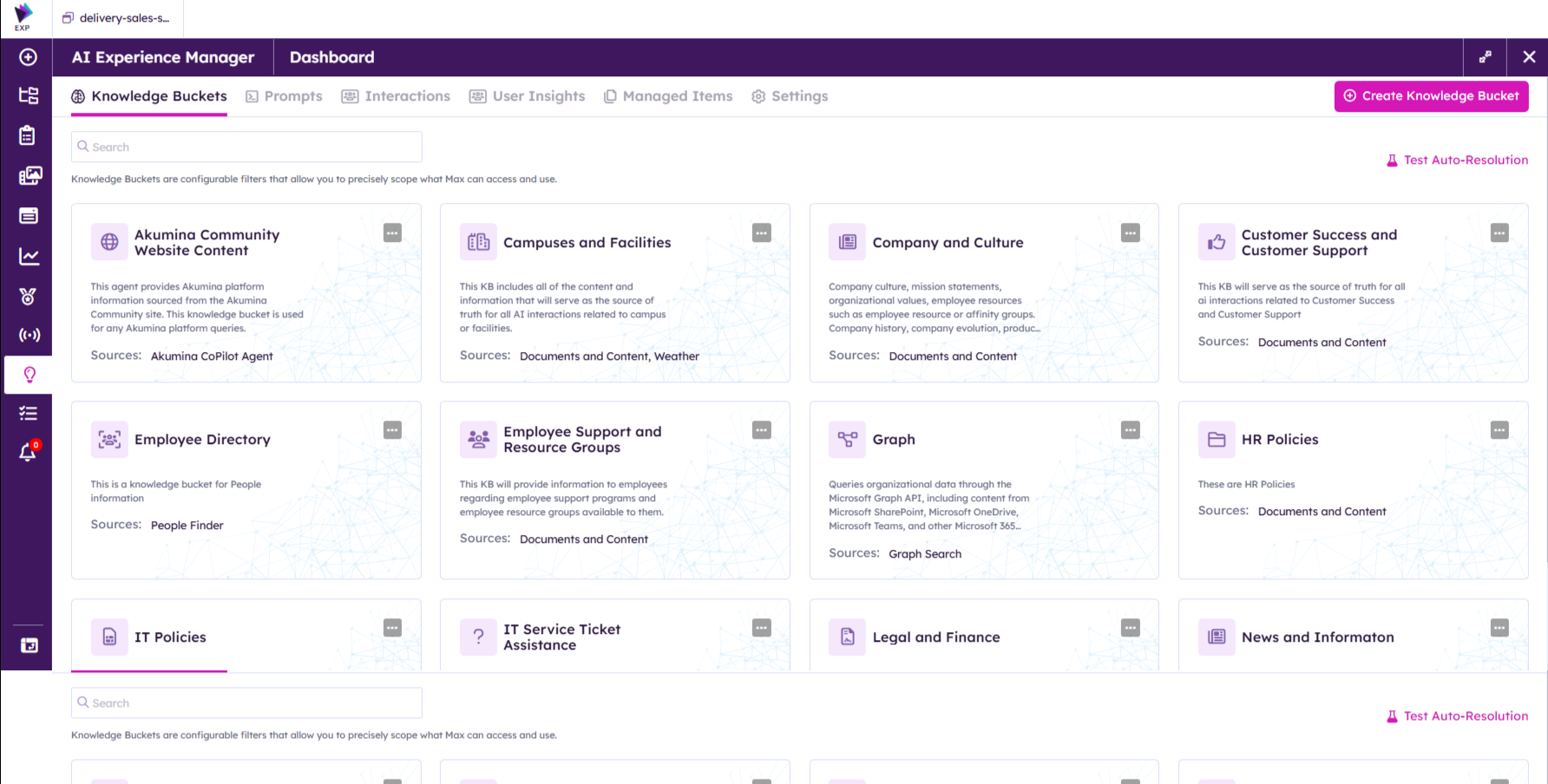Click the "People Finder" source text
The image size is (1548, 784).
click(x=187, y=526)
